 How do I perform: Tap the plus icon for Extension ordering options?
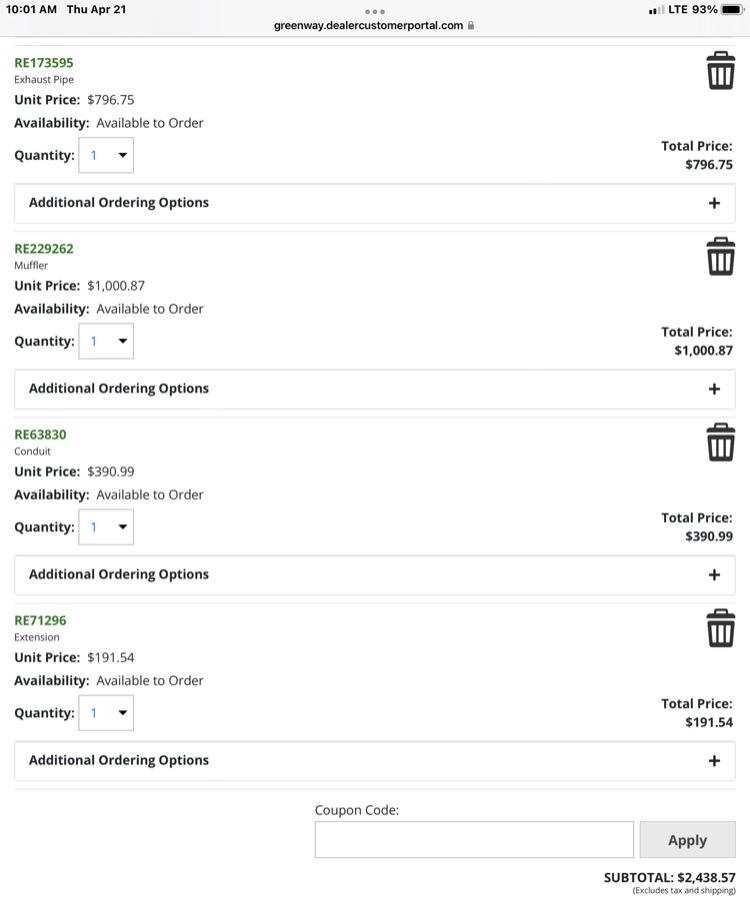coord(714,760)
